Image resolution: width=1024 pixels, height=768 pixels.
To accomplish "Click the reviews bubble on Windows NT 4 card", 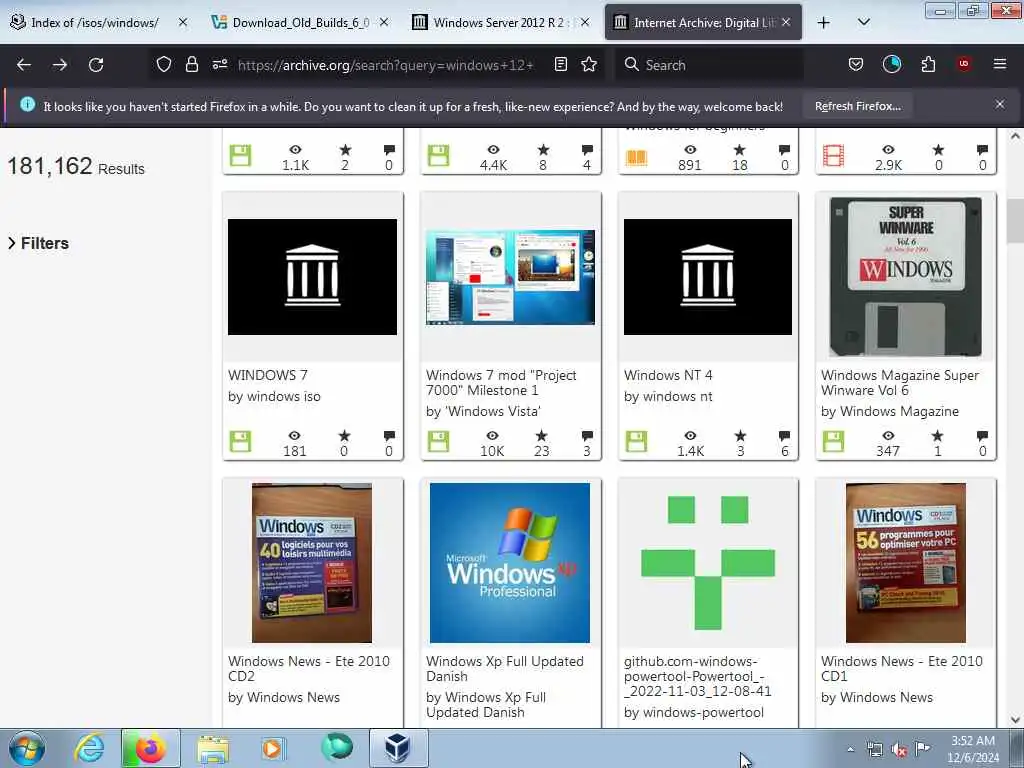I will coord(784,436).
